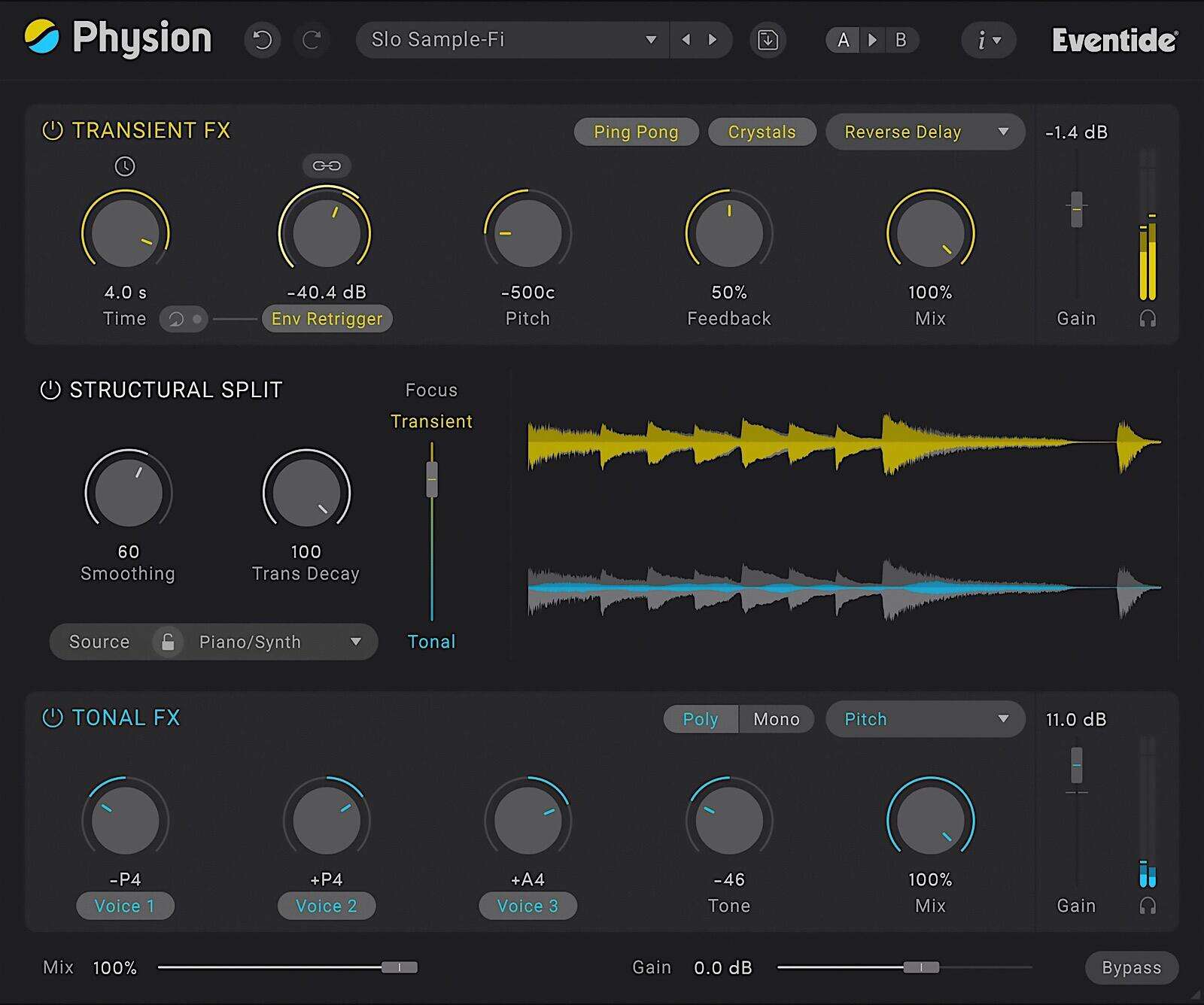1204x1005 pixels.
Task: Click the global Gain 0.0 dB value
Action: 723,967
